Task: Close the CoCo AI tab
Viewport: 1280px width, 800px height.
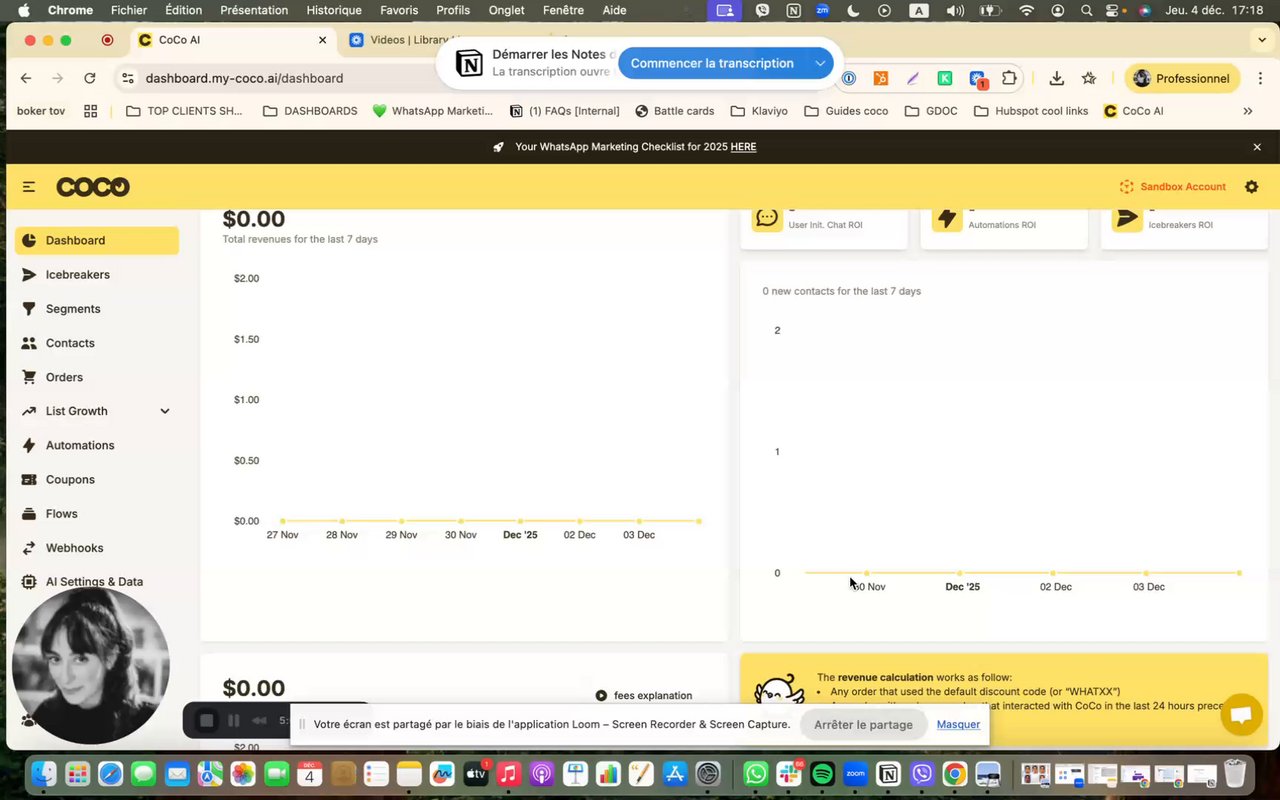Action: click(322, 40)
